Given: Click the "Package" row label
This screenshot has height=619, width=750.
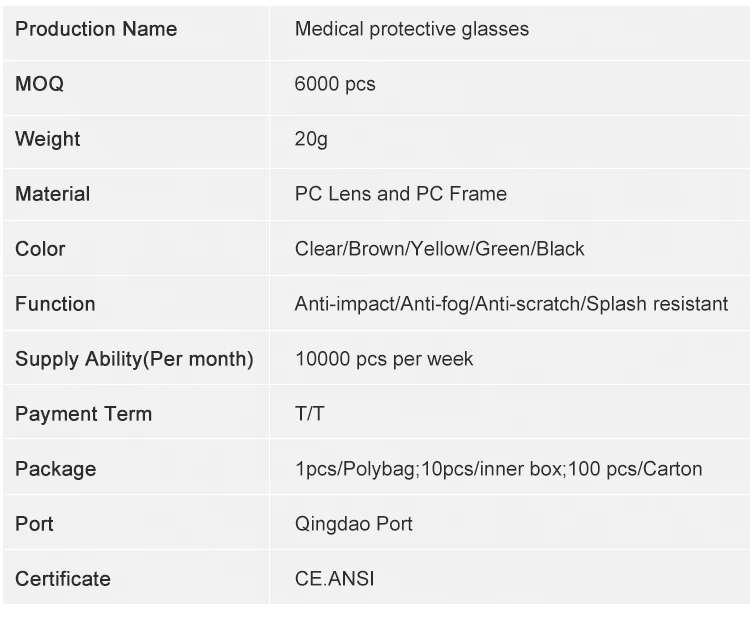Looking at the screenshot, I should click(56, 469).
